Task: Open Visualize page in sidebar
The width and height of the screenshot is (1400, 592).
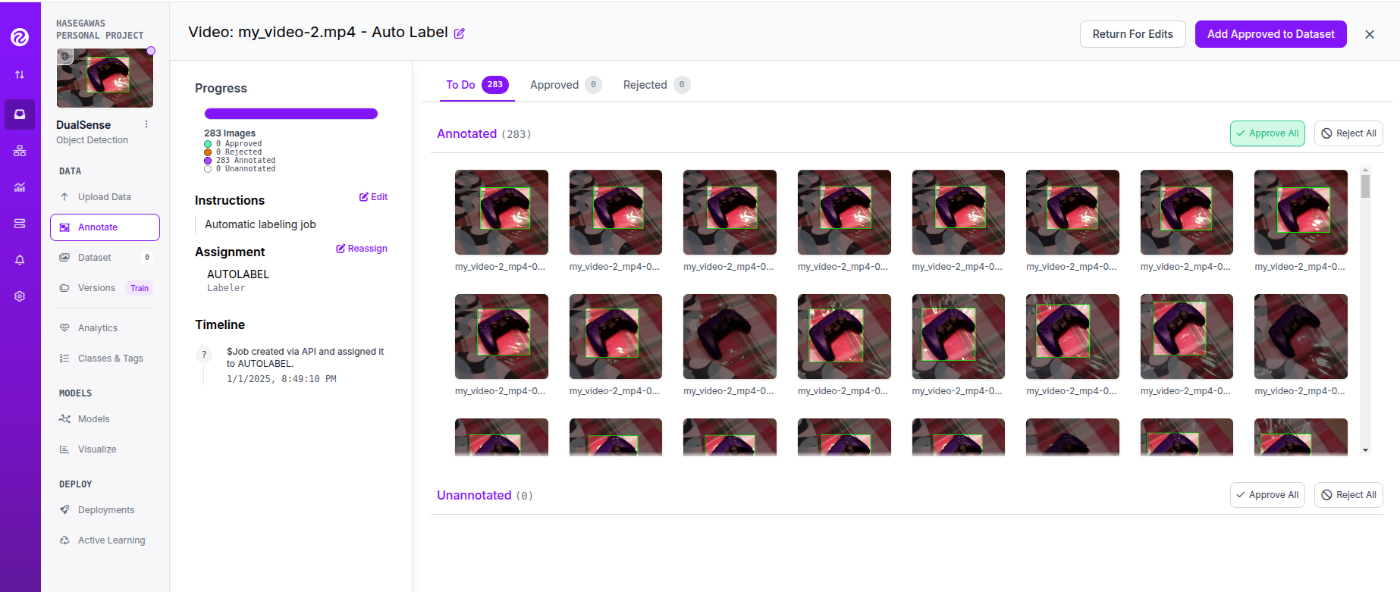Action: [x=105, y=449]
